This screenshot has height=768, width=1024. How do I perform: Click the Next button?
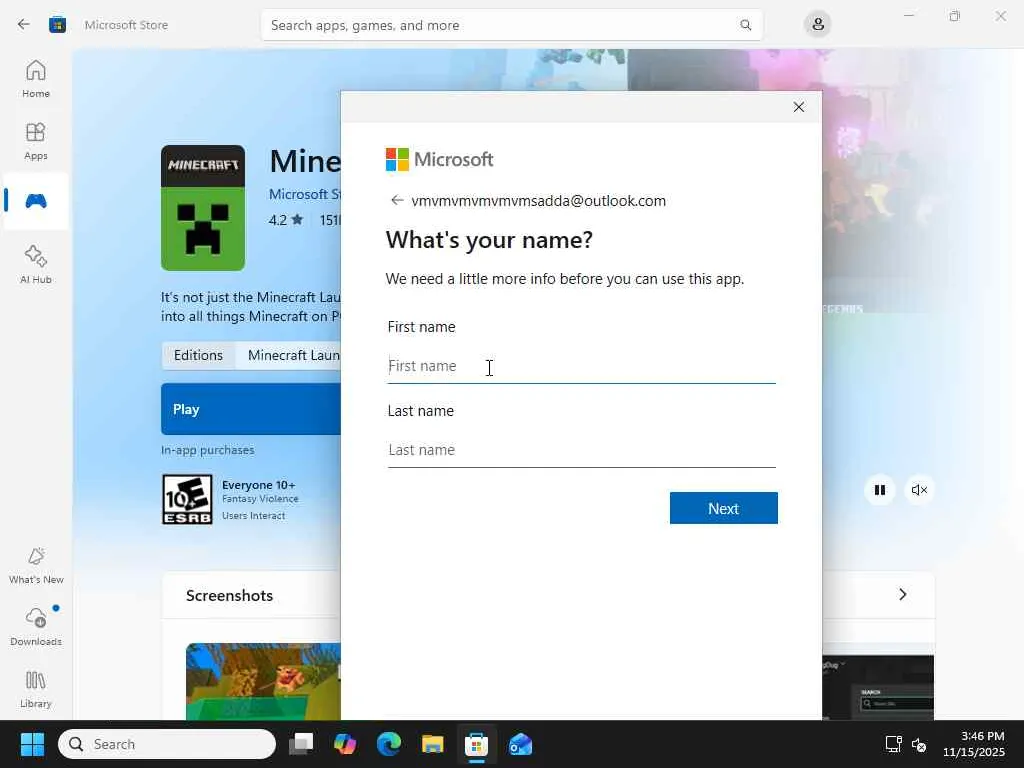click(x=724, y=508)
